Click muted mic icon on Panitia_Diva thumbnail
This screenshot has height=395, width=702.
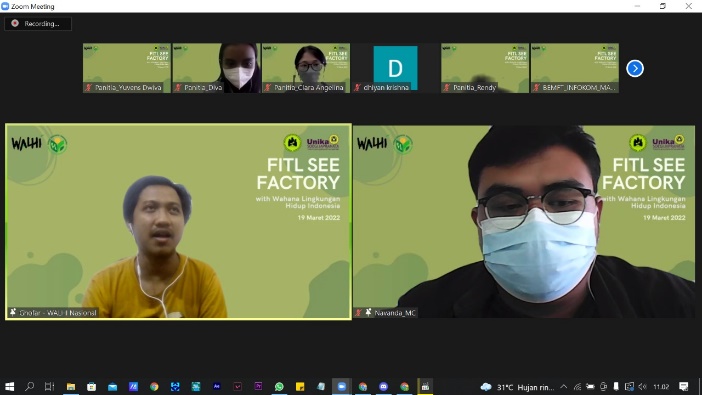(178, 88)
